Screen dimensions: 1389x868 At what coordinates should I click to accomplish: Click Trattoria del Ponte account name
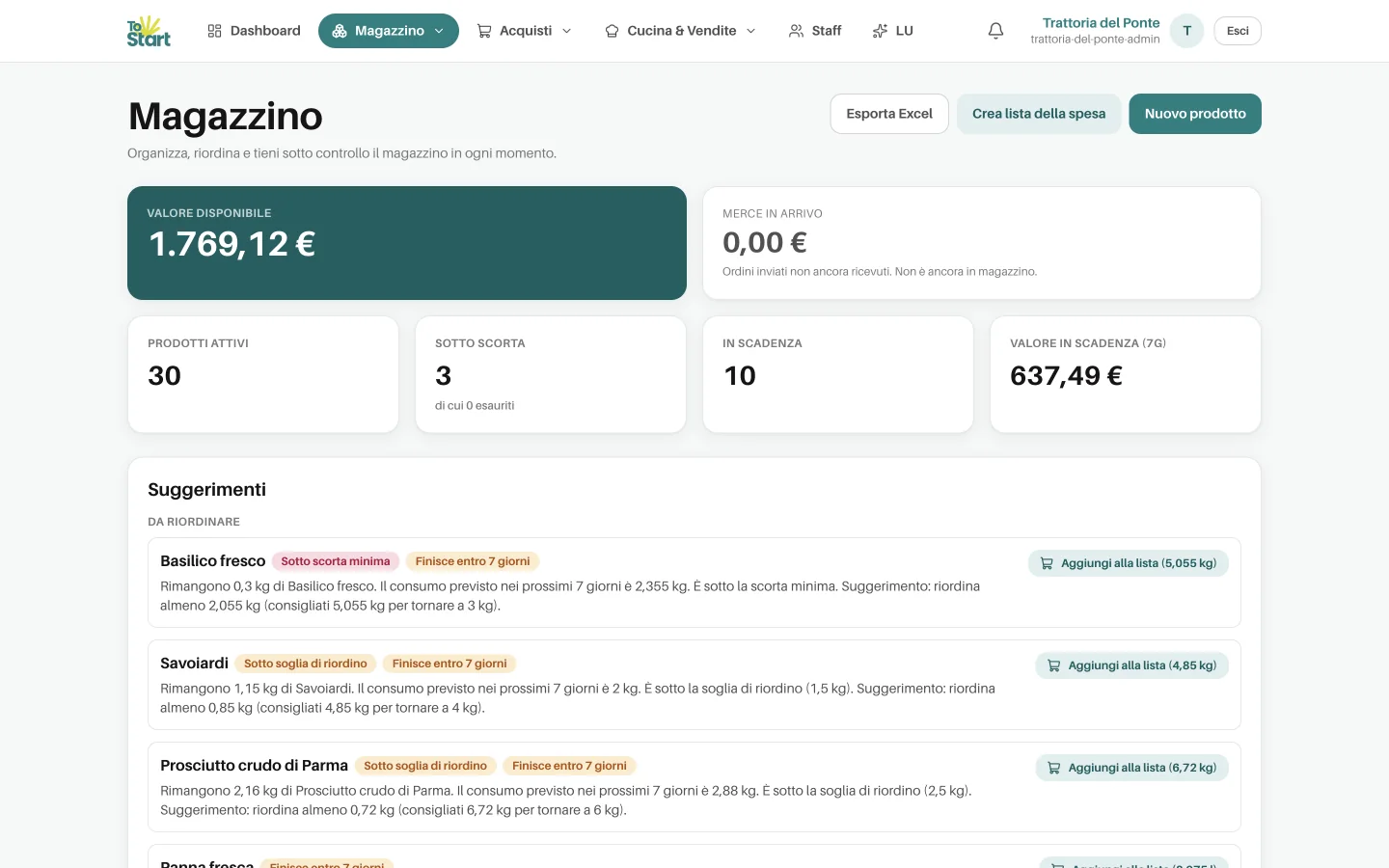pyautogui.click(x=1101, y=23)
